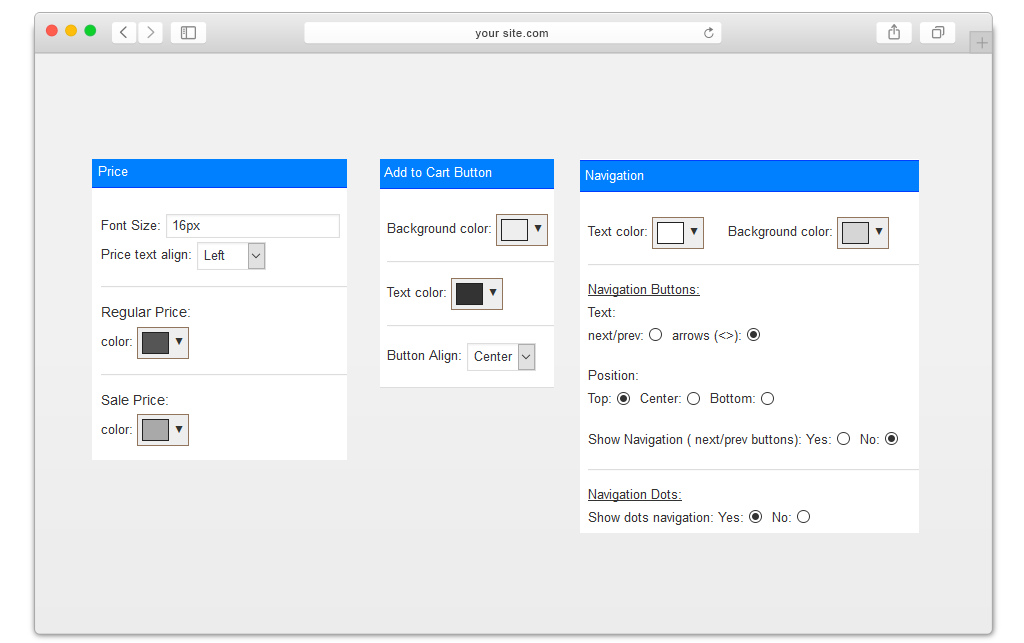Click Add to Cart black text color swatch
The height and width of the screenshot is (643, 1024).
click(470, 294)
